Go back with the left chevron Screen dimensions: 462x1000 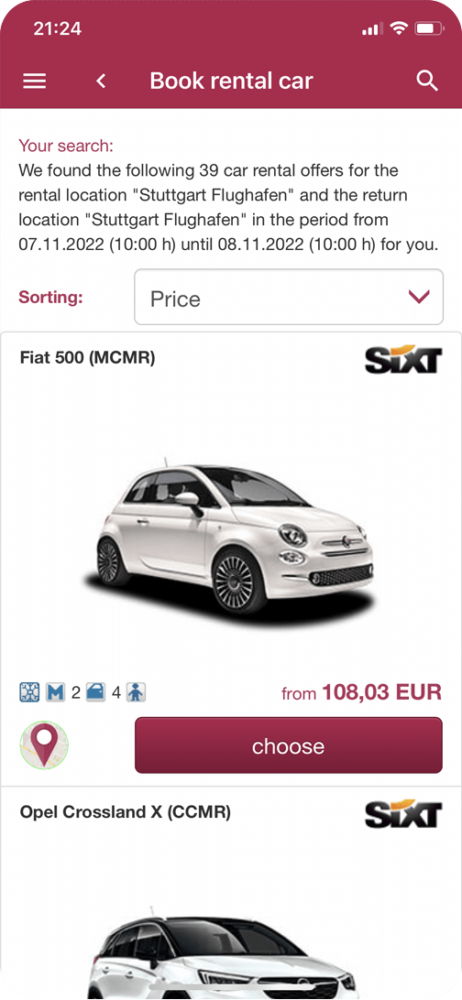click(100, 81)
